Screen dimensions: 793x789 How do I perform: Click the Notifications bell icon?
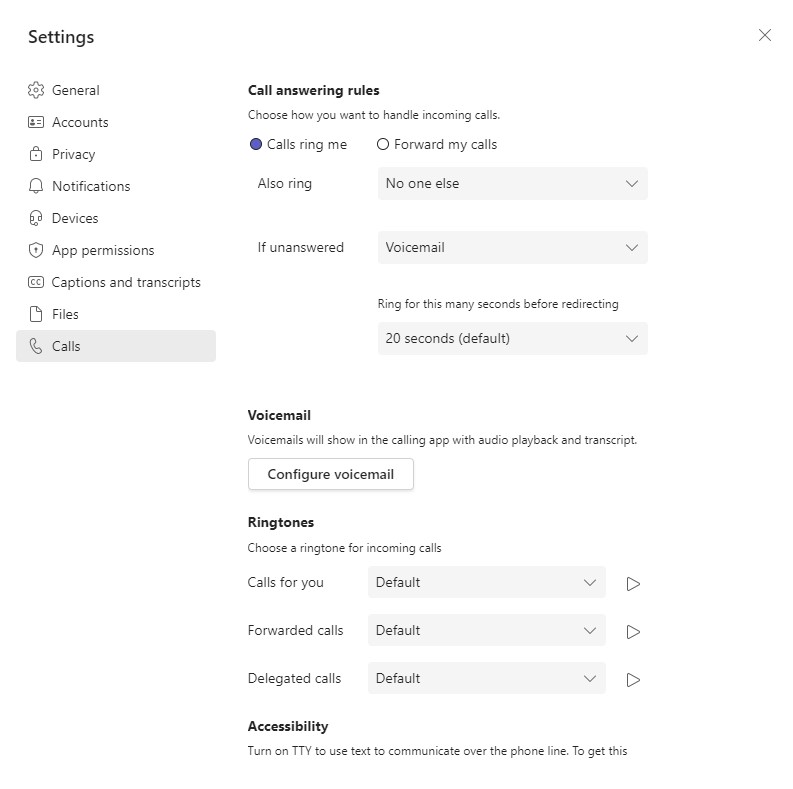click(36, 186)
